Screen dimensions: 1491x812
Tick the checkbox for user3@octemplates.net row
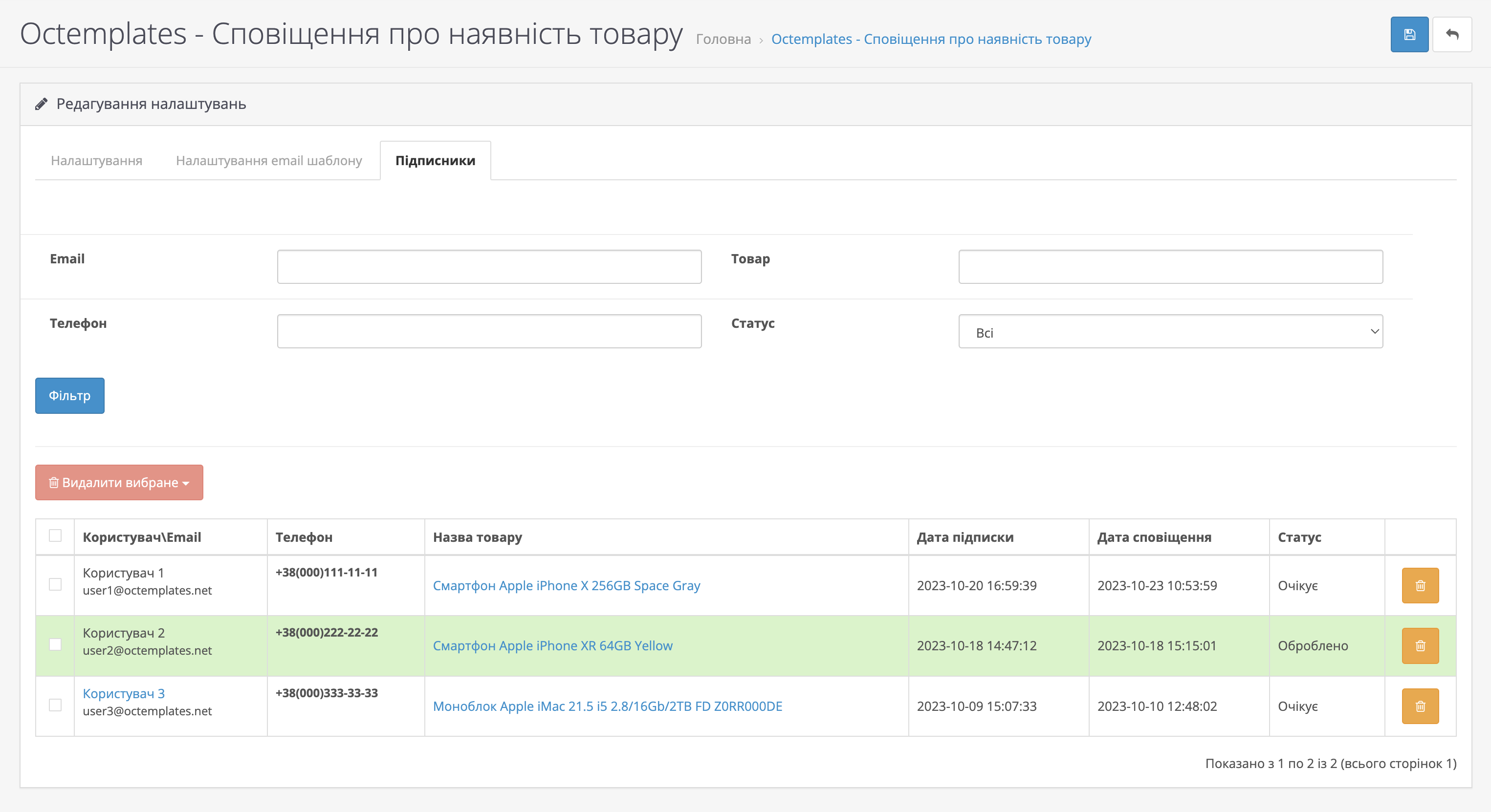(x=55, y=705)
